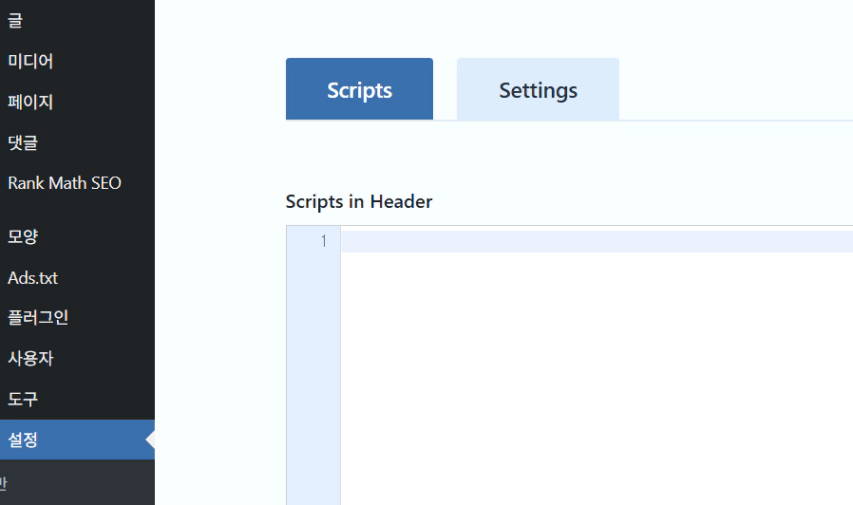Click the Scripts in Header label

click(359, 202)
